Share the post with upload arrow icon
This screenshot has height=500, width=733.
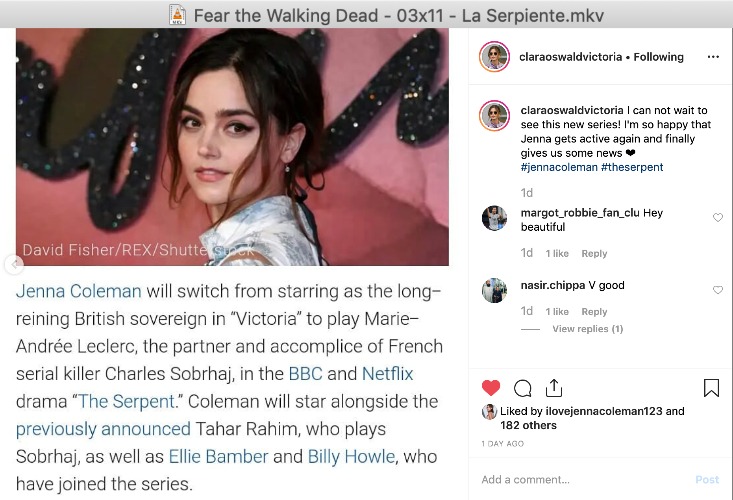554,388
